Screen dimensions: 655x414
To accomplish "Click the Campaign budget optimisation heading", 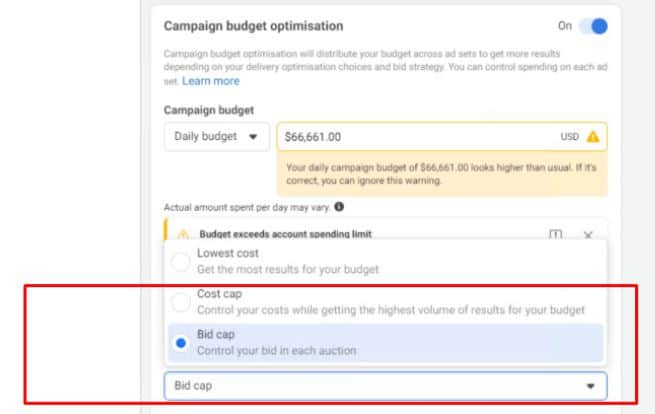I will pyautogui.click(x=253, y=26).
